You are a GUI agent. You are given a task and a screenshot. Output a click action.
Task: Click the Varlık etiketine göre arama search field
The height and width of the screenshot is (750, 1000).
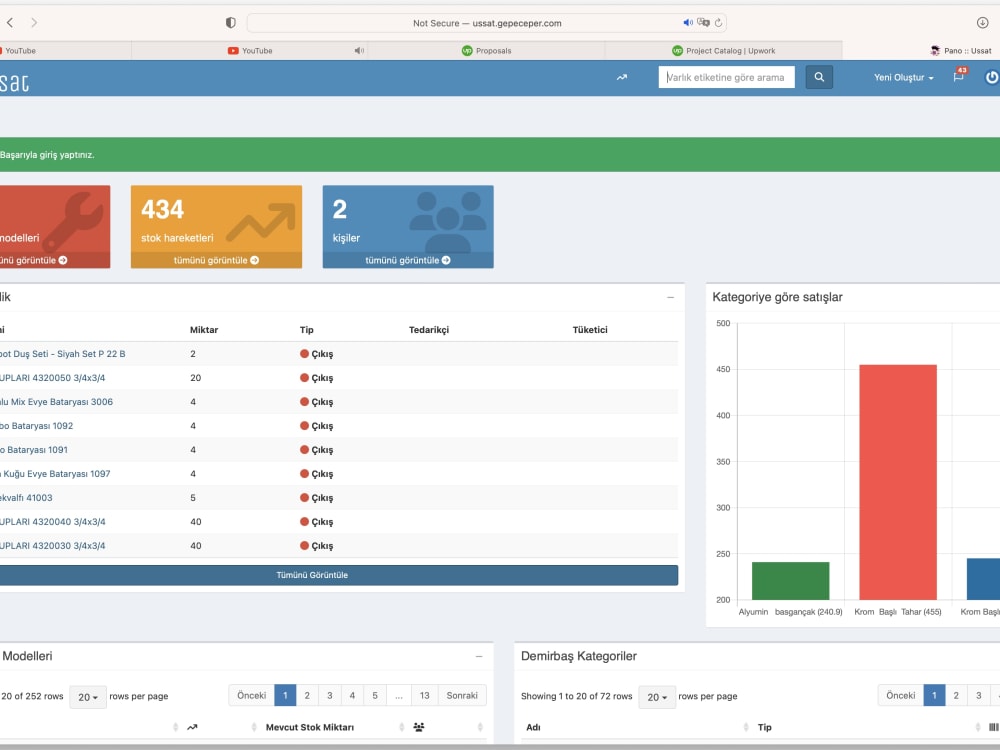pyautogui.click(x=726, y=77)
